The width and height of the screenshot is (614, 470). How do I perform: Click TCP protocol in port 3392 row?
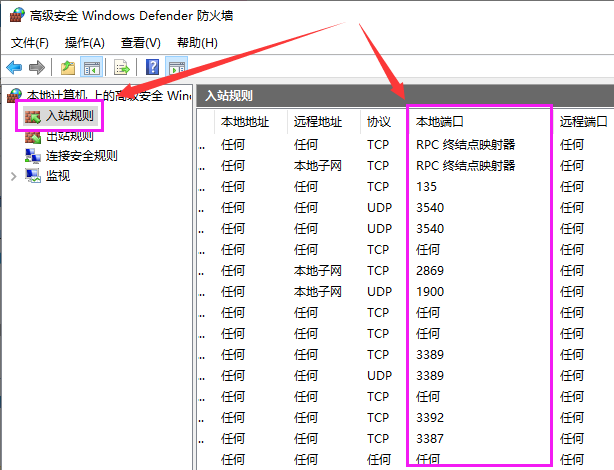[378, 418]
